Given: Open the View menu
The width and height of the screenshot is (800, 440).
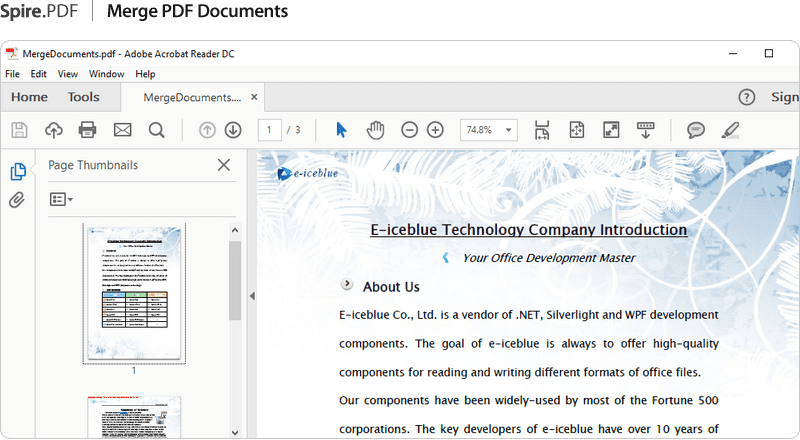Looking at the screenshot, I should (x=67, y=74).
